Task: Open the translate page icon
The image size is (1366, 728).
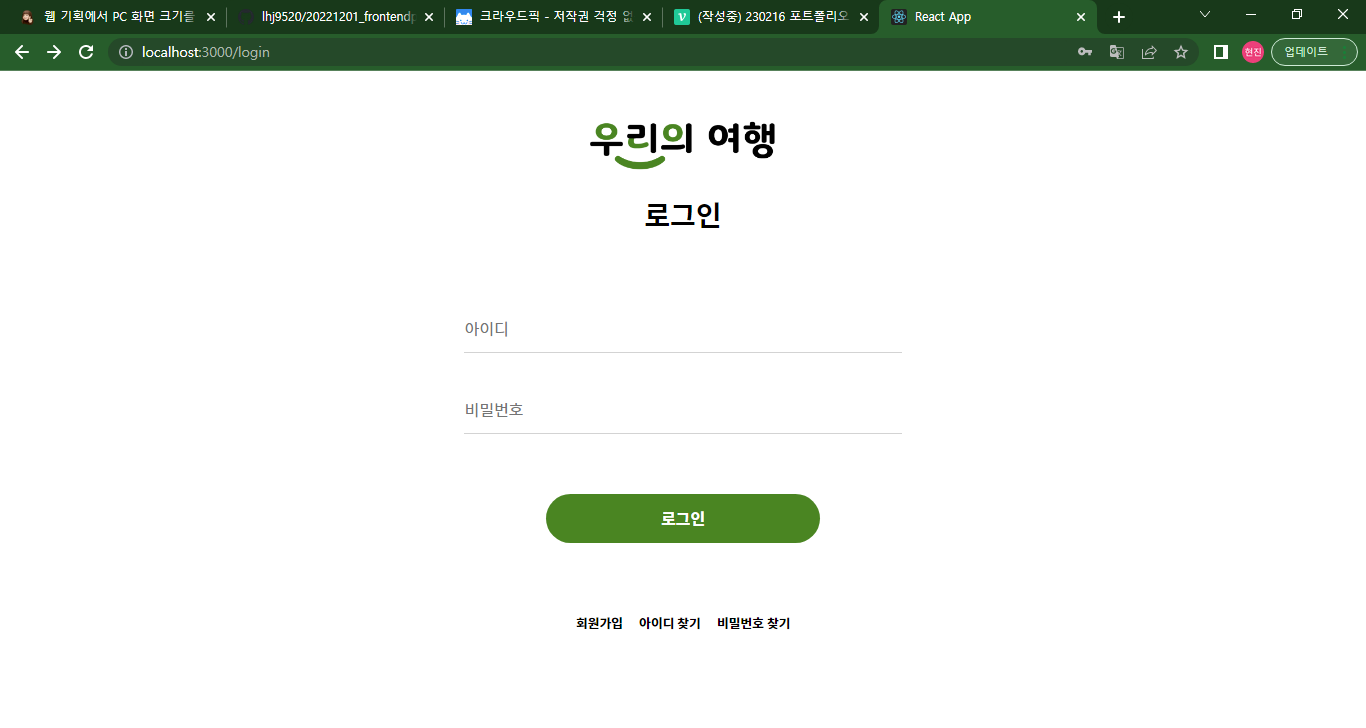Action: point(1117,52)
